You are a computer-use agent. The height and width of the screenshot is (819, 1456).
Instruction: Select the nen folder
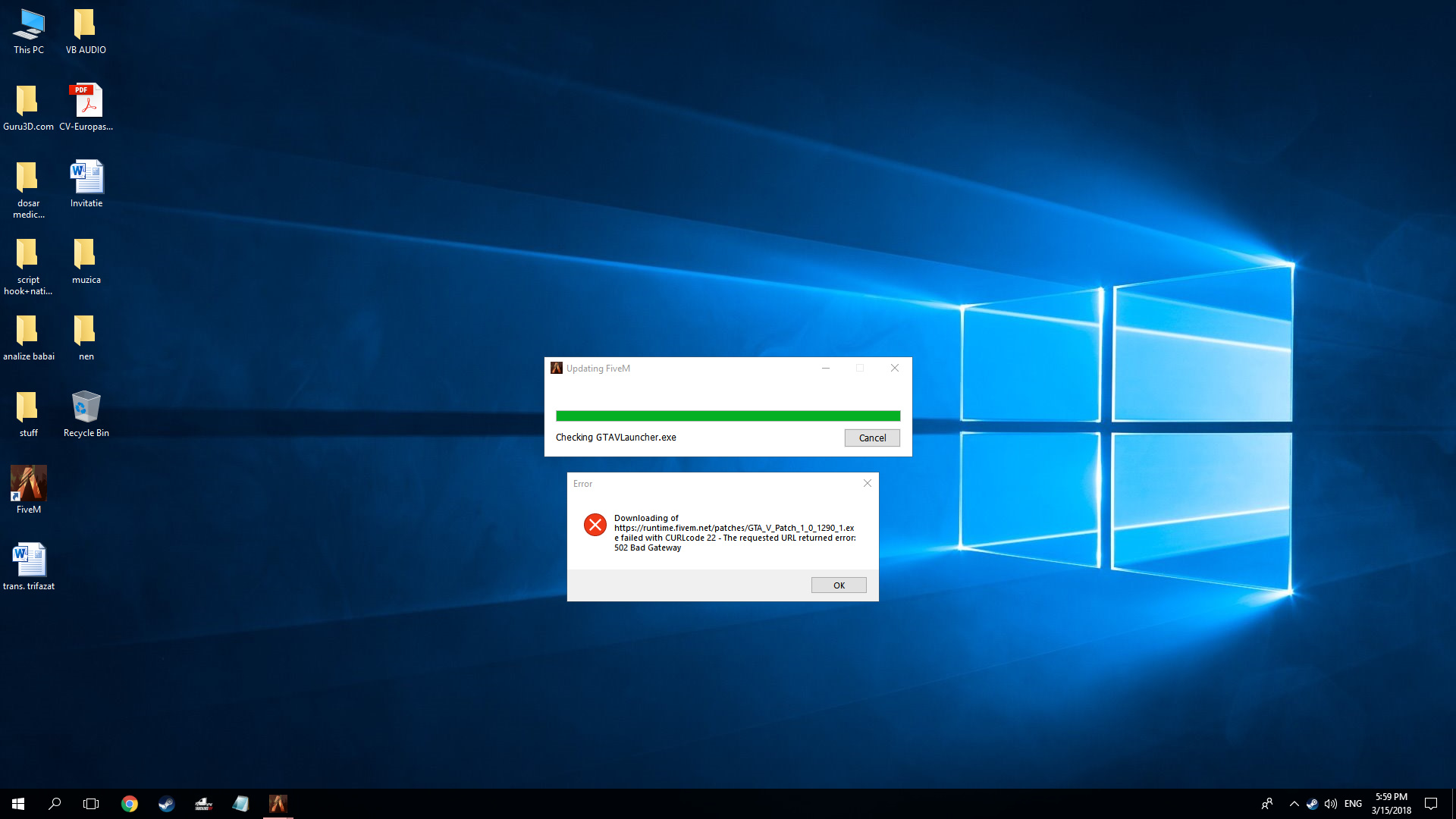pyautogui.click(x=86, y=338)
